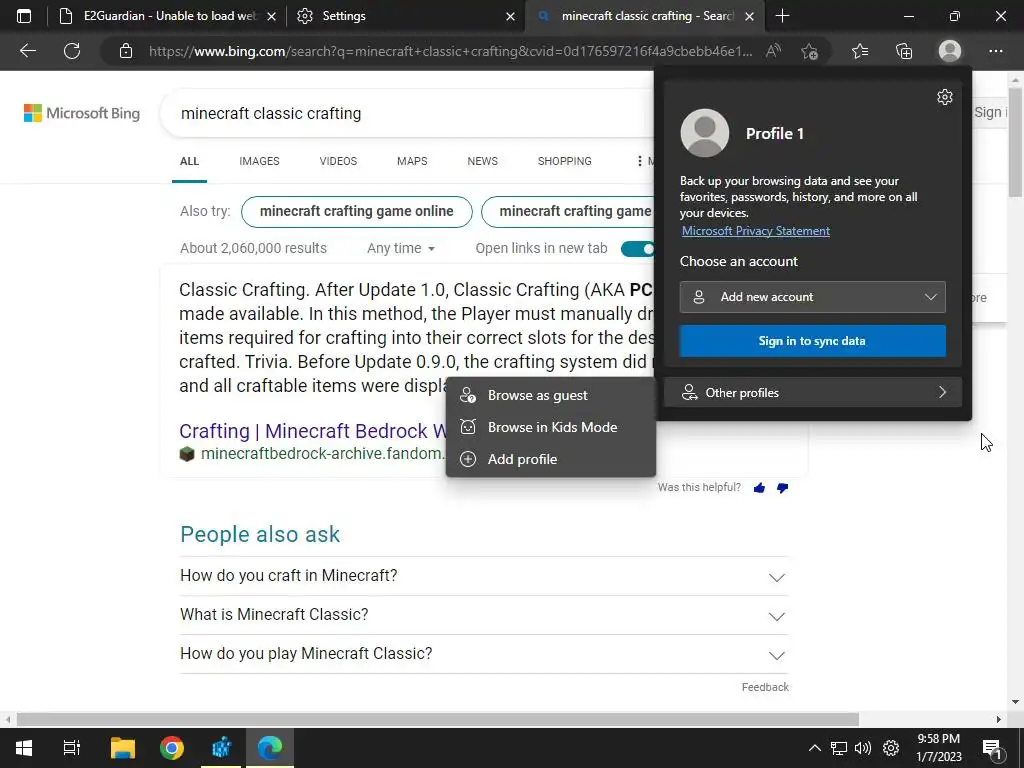Viewport: 1024px width, 768px height.
Task: Add this page to favorites with the star-plus icon
Action: point(809,51)
